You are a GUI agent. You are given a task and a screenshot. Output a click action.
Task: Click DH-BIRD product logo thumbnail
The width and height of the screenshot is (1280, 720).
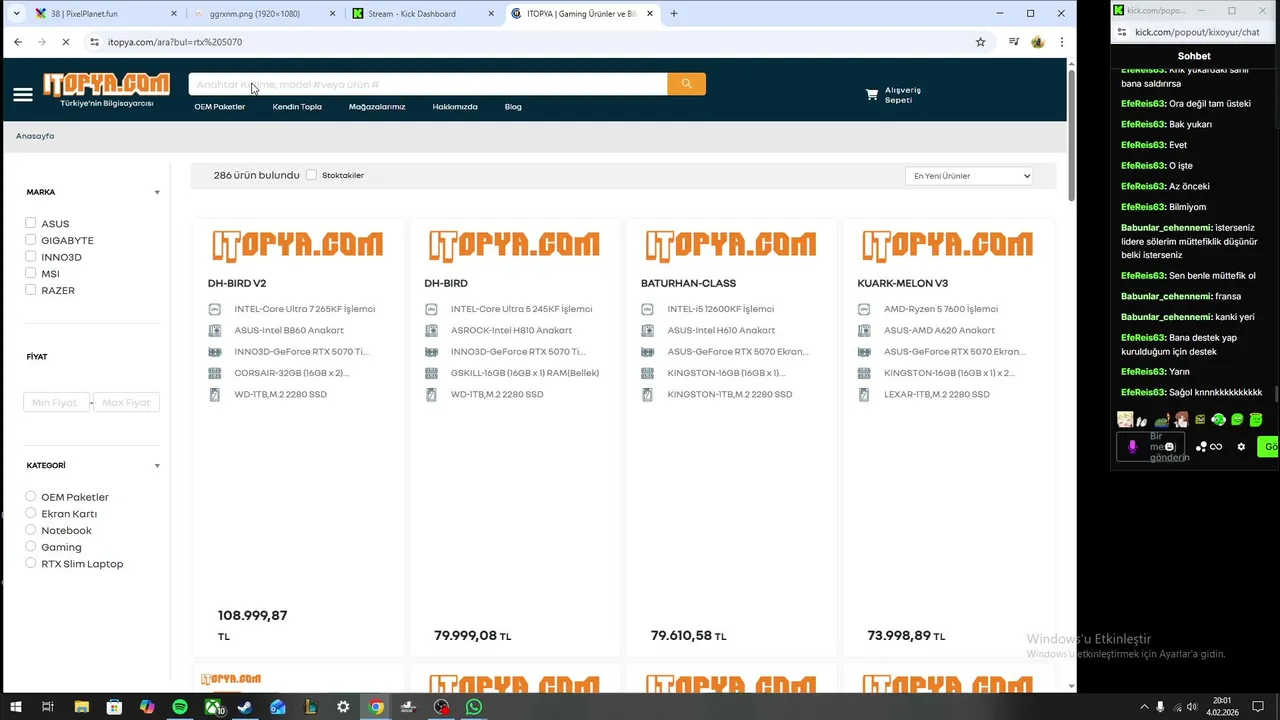[515, 245]
